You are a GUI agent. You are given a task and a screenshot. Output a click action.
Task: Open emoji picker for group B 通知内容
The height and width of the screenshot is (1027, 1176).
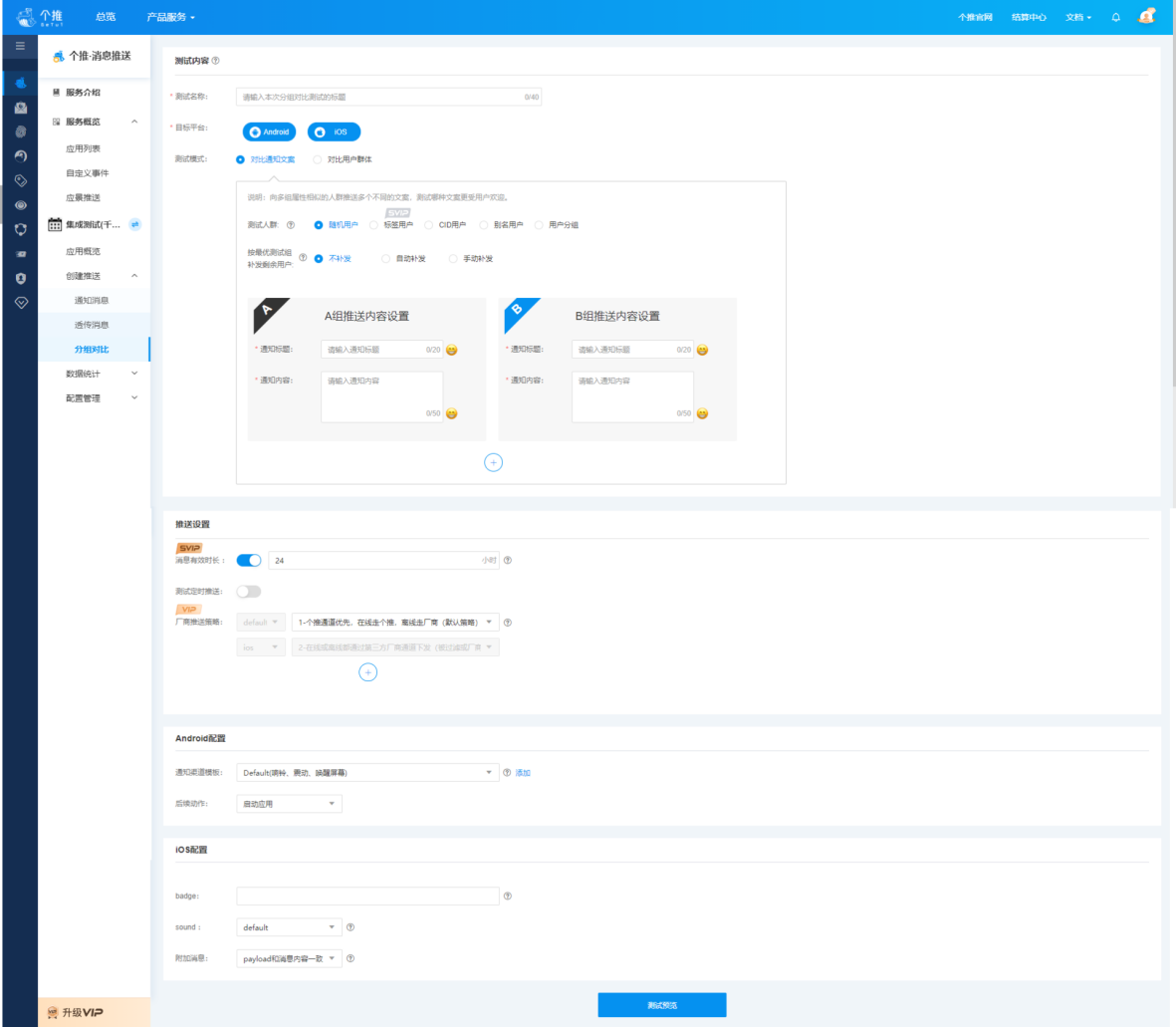[x=702, y=413]
